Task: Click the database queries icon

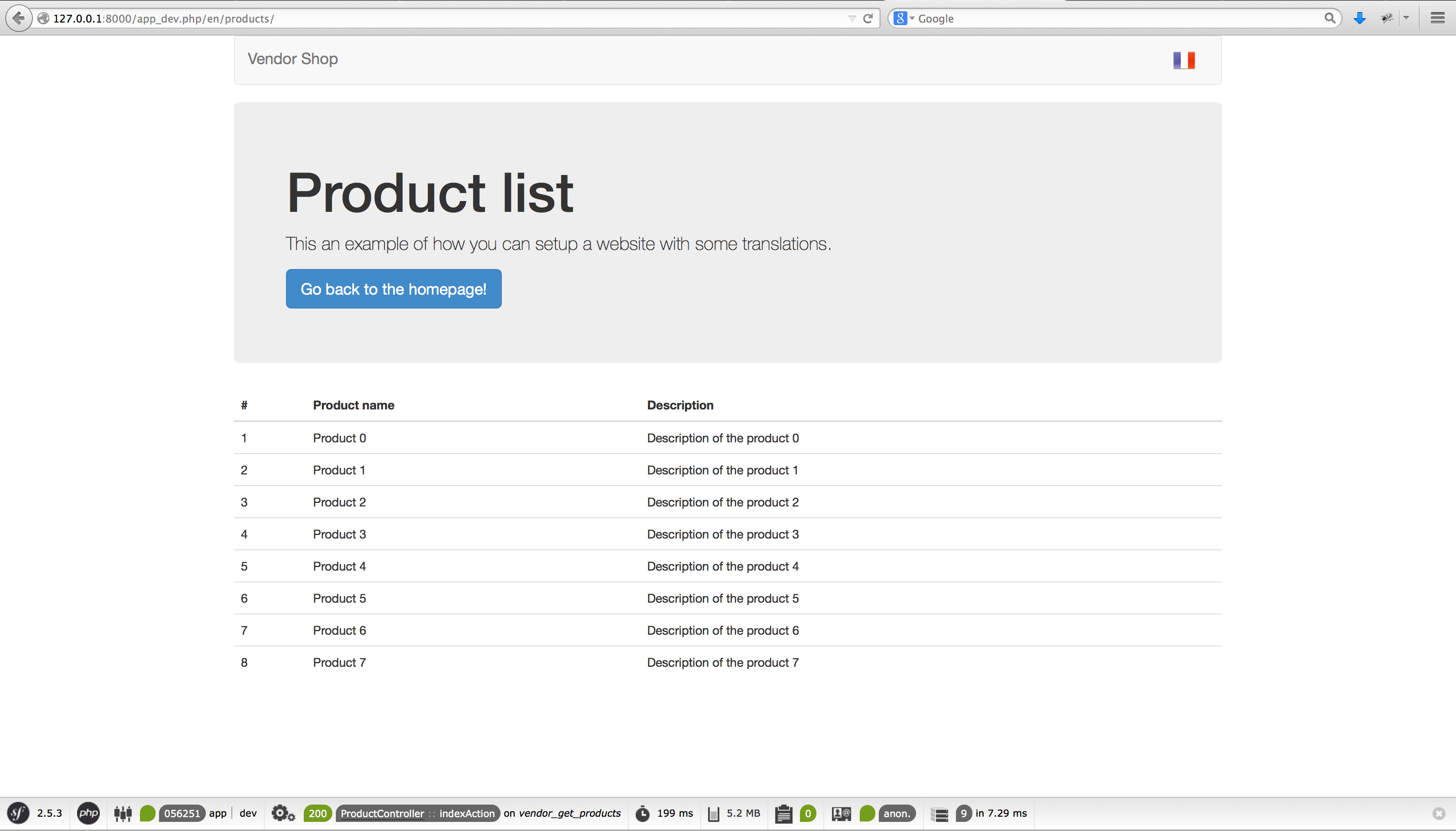Action: (x=939, y=814)
